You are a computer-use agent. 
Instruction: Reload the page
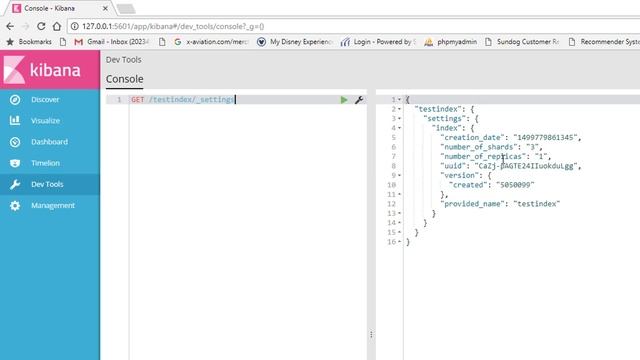click(x=41, y=27)
